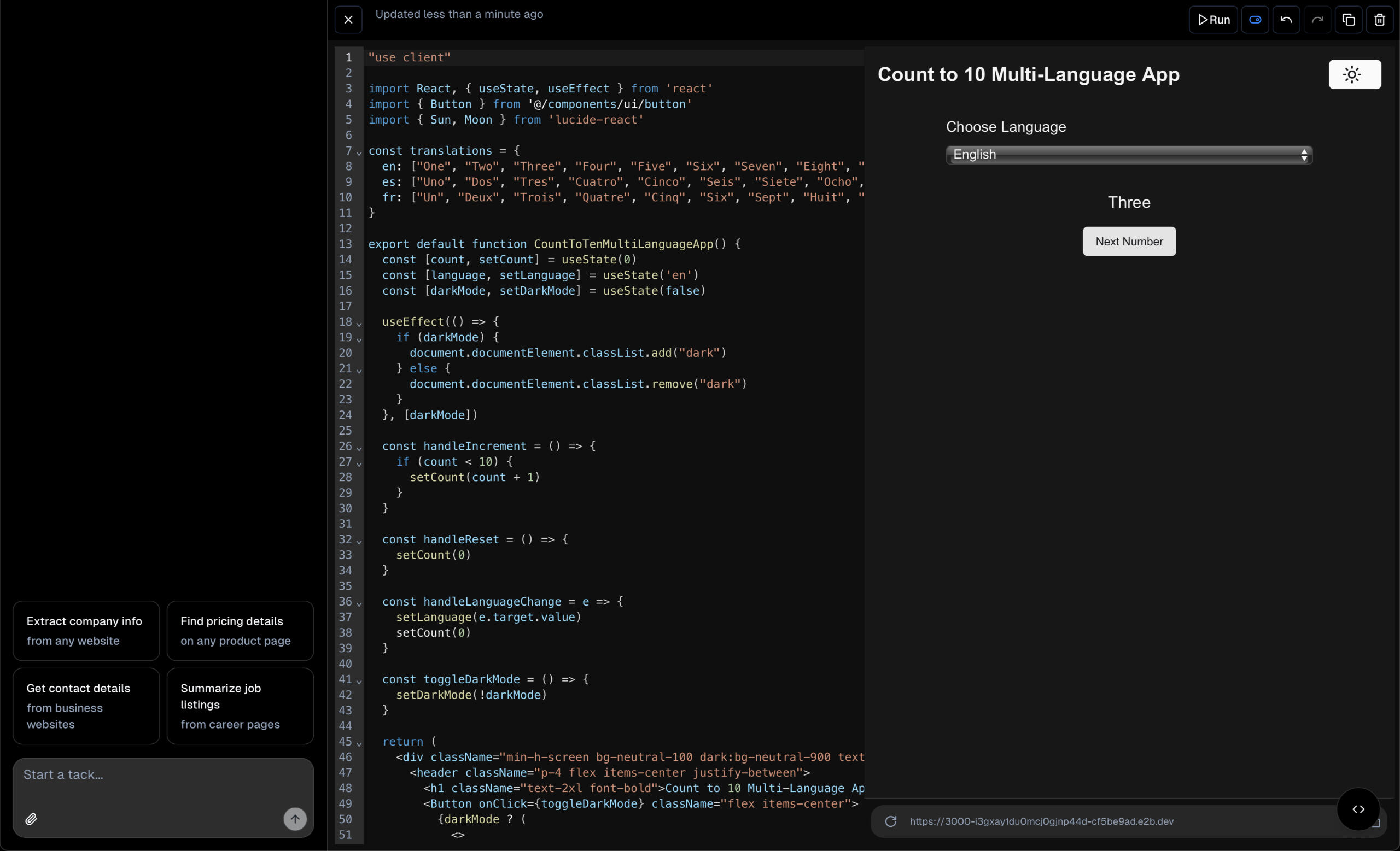Click the redo arrow icon
The image size is (1400, 851).
pos(1317,20)
